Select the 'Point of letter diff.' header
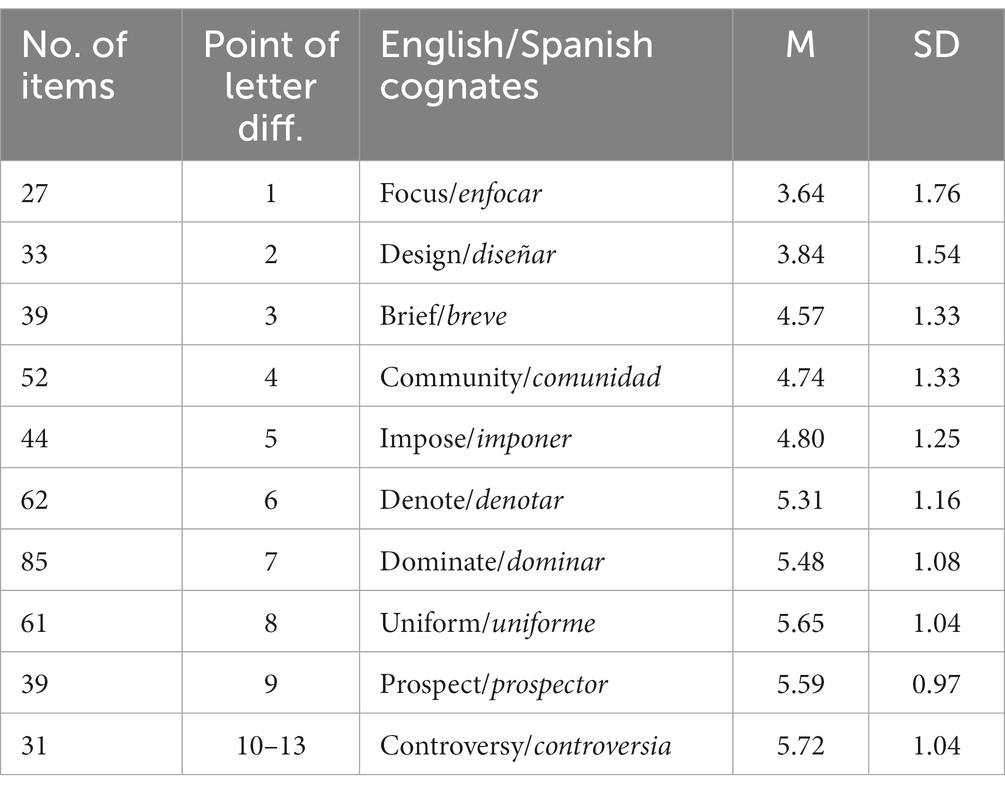 point(270,85)
